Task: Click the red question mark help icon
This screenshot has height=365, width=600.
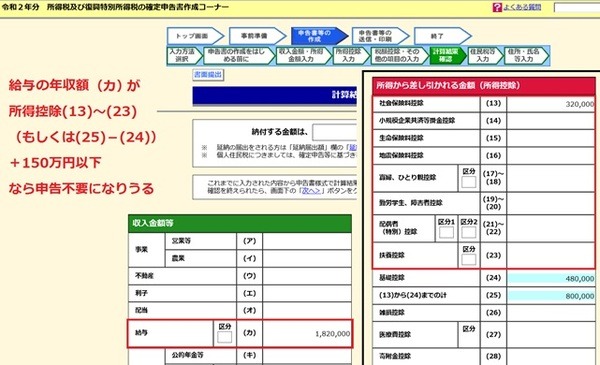Action: [x=497, y=7]
